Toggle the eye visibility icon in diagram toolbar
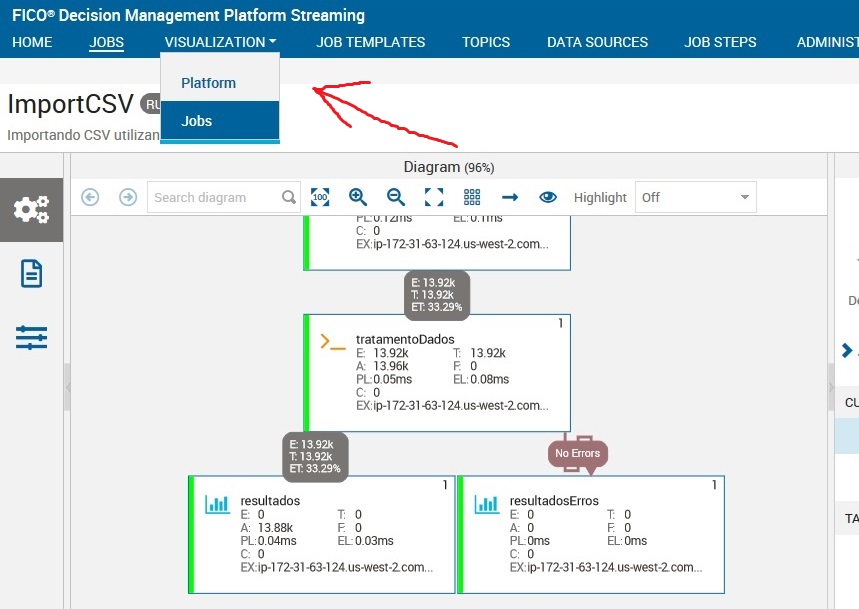Viewport: 859px width, 609px height. click(548, 197)
